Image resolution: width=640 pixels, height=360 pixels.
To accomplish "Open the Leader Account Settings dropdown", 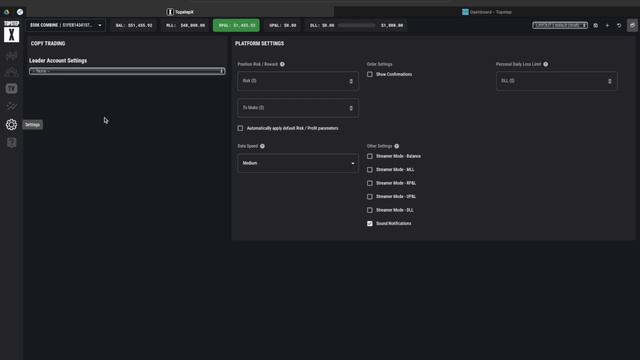I will [127, 71].
